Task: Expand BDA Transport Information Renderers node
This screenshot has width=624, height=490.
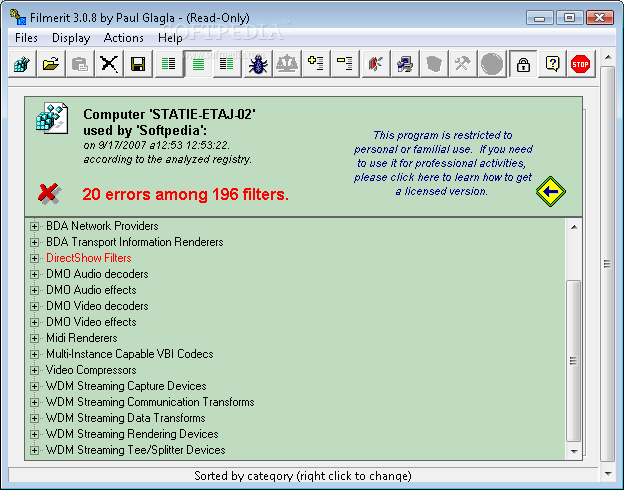Action: [34, 242]
